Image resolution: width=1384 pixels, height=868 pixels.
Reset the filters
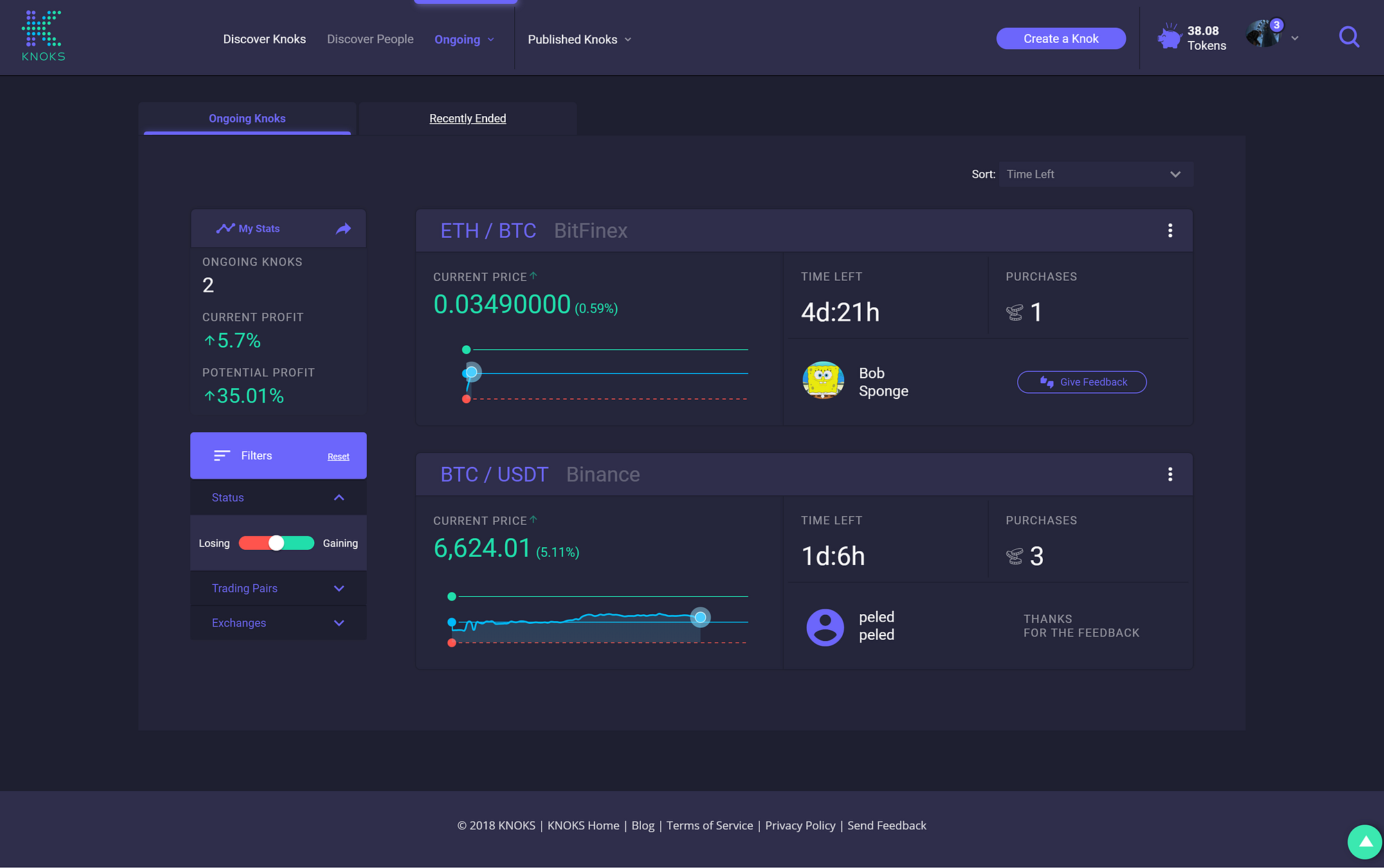pyautogui.click(x=338, y=456)
